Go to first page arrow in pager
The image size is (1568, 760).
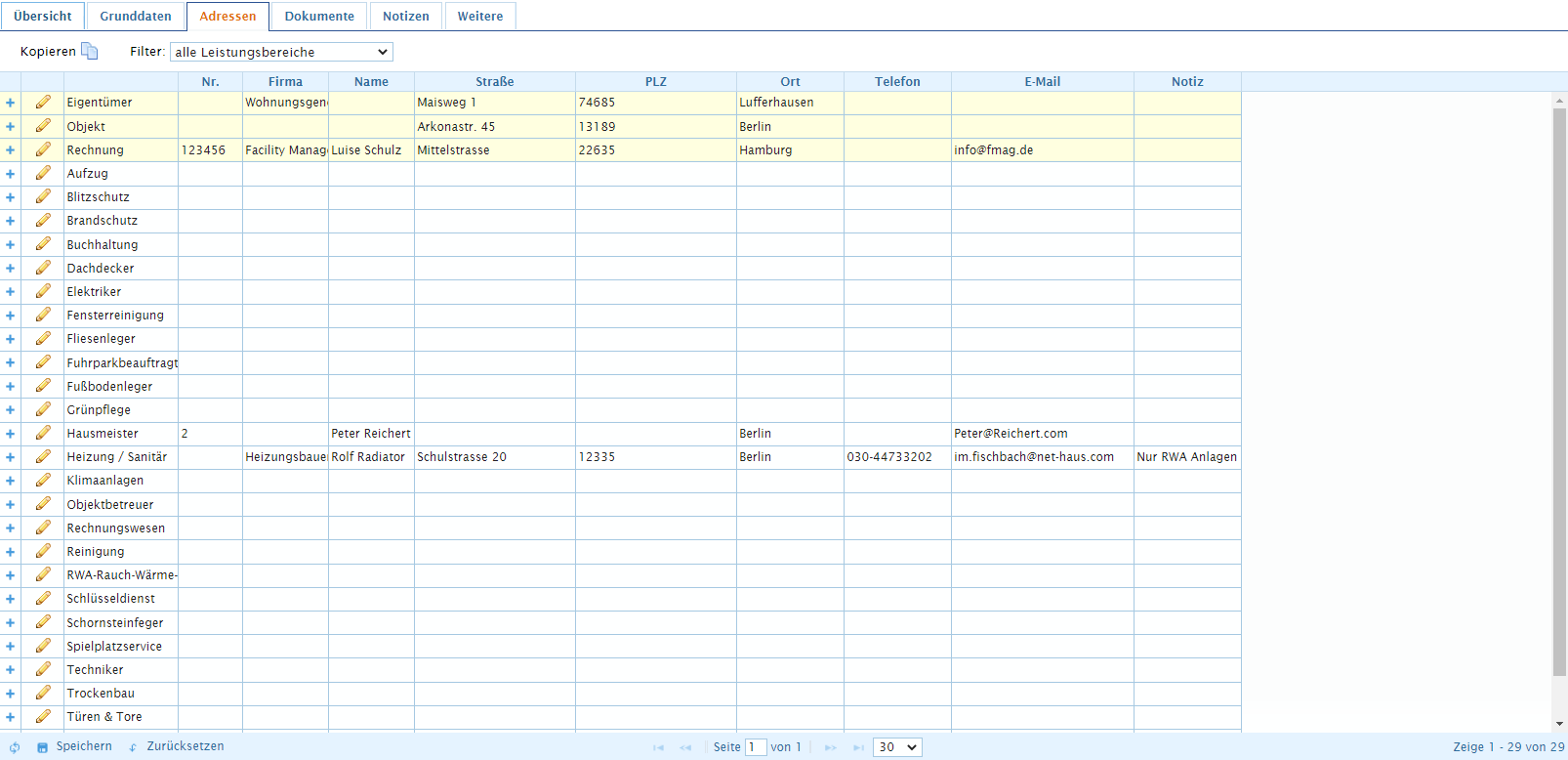point(658,747)
